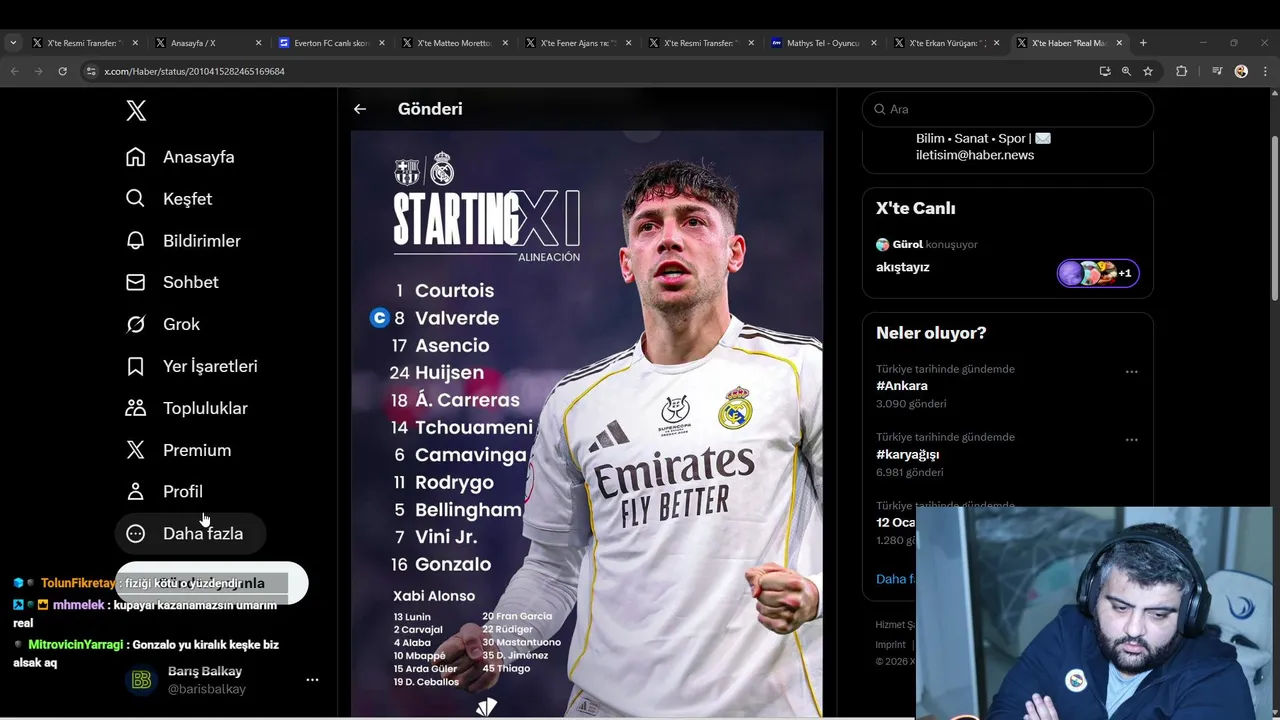The height and width of the screenshot is (720, 1280).
Task: Open the X logo home icon
Action: pyautogui.click(x=136, y=111)
